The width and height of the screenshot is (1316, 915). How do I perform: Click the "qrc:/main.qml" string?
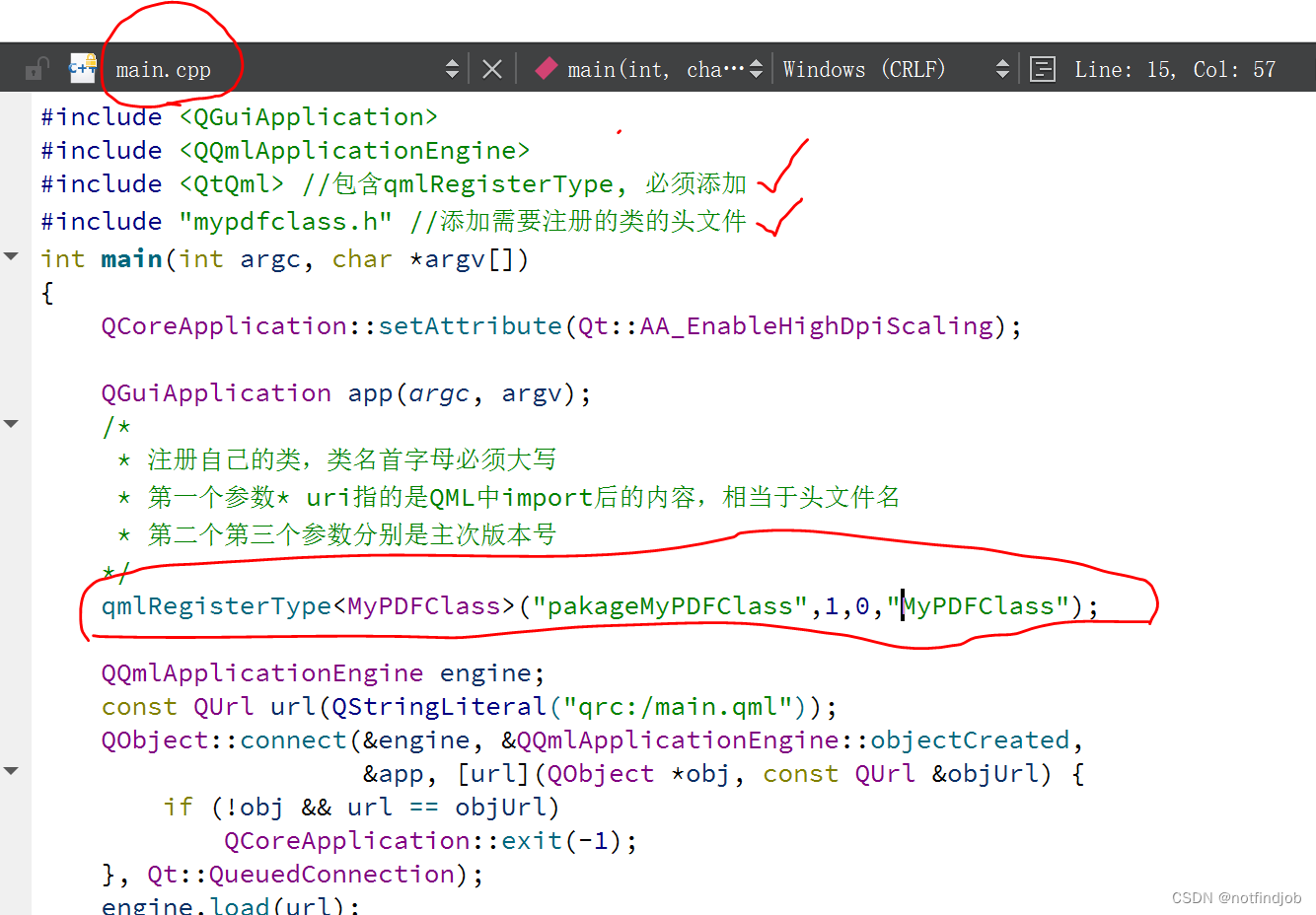[x=678, y=706]
